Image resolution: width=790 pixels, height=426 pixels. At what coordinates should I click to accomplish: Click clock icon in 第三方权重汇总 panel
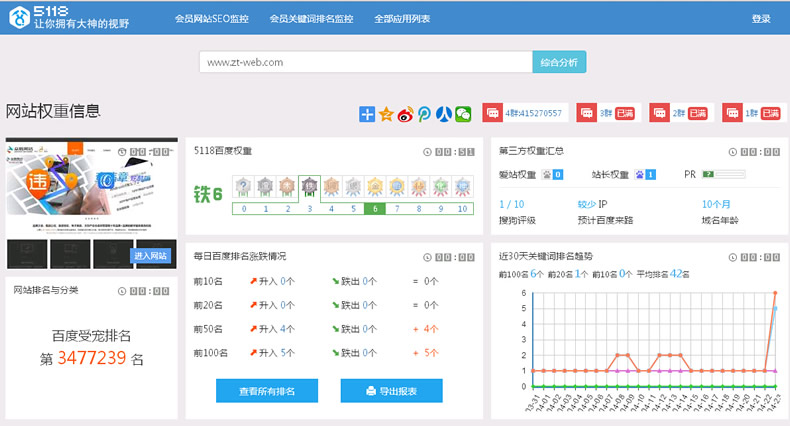coord(733,152)
